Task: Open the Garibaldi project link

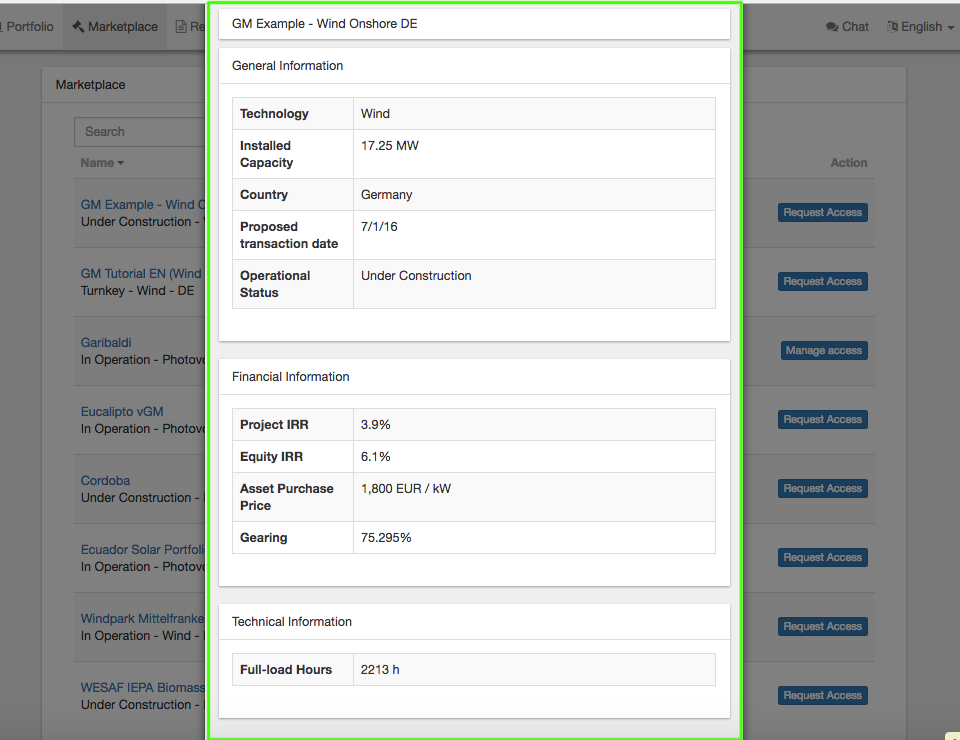Action: [106, 342]
